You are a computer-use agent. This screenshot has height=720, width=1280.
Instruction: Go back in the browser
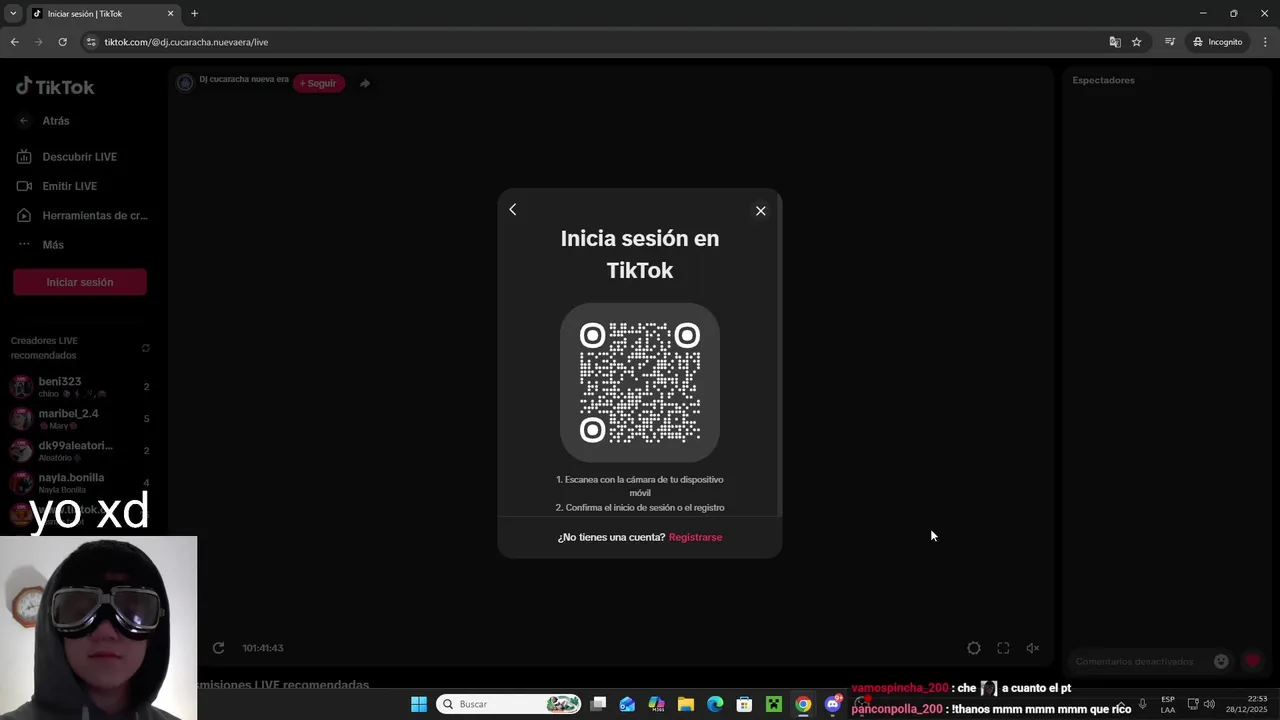pyautogui.click(x=14, y=42)
